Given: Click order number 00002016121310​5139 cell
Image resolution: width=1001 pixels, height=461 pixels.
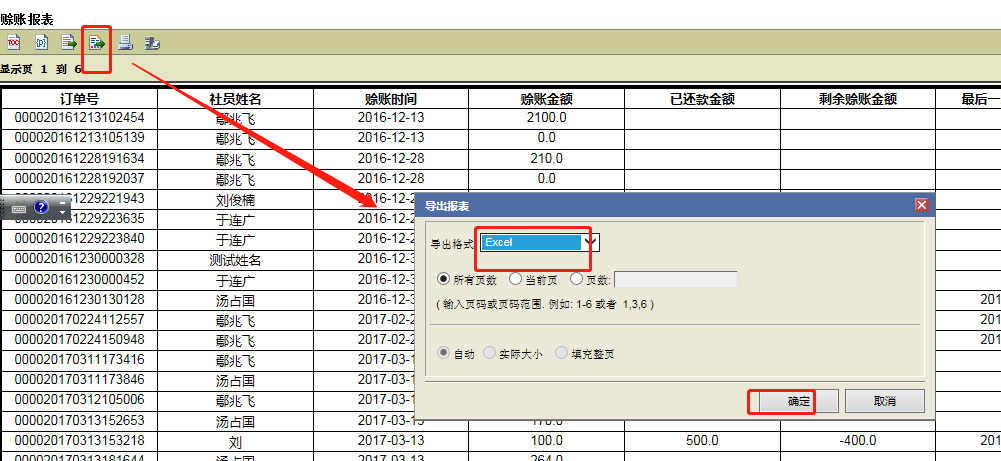Looking at the screenshot, I should [x=79, y=138].
